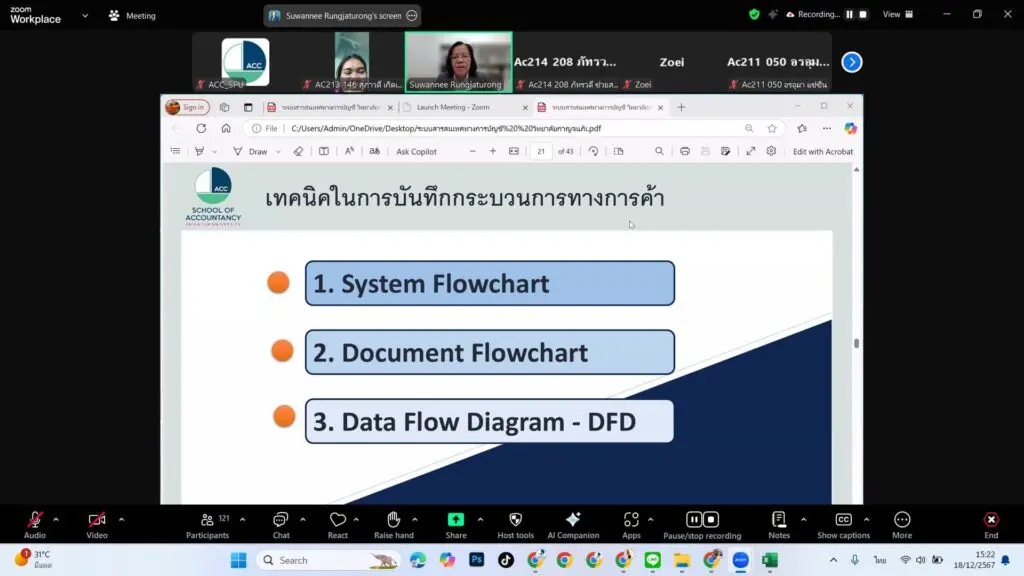Pause recording from the top Recording indicator
Screen dimensions: 1024x576
click(x=849, y=14)
